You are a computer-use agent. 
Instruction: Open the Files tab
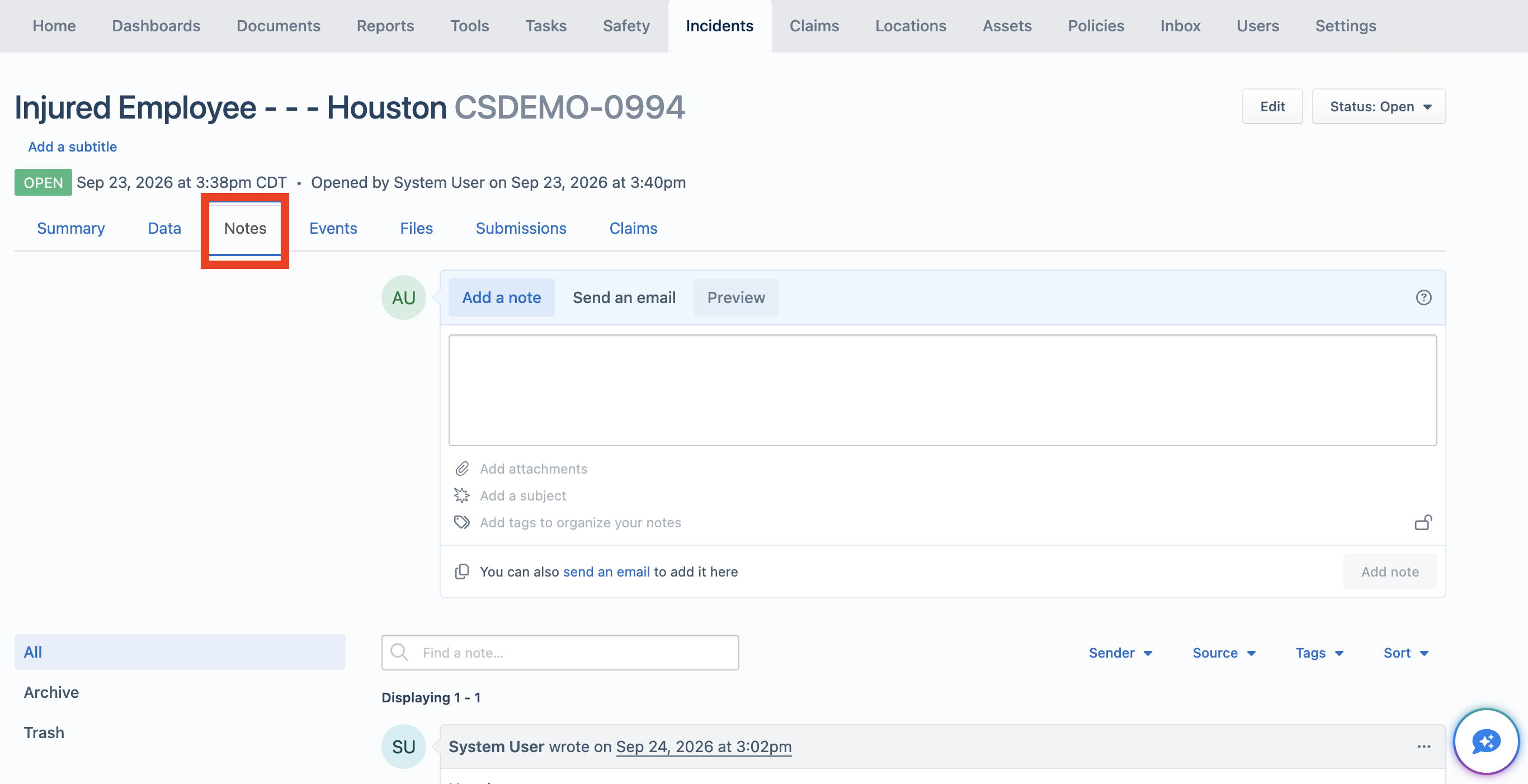(x=416, y=228)
